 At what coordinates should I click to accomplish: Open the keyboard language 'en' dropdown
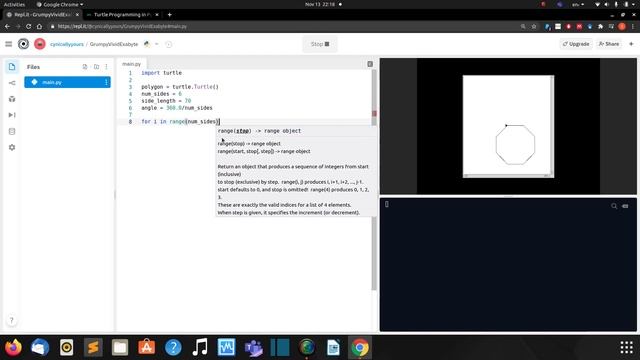578,4
